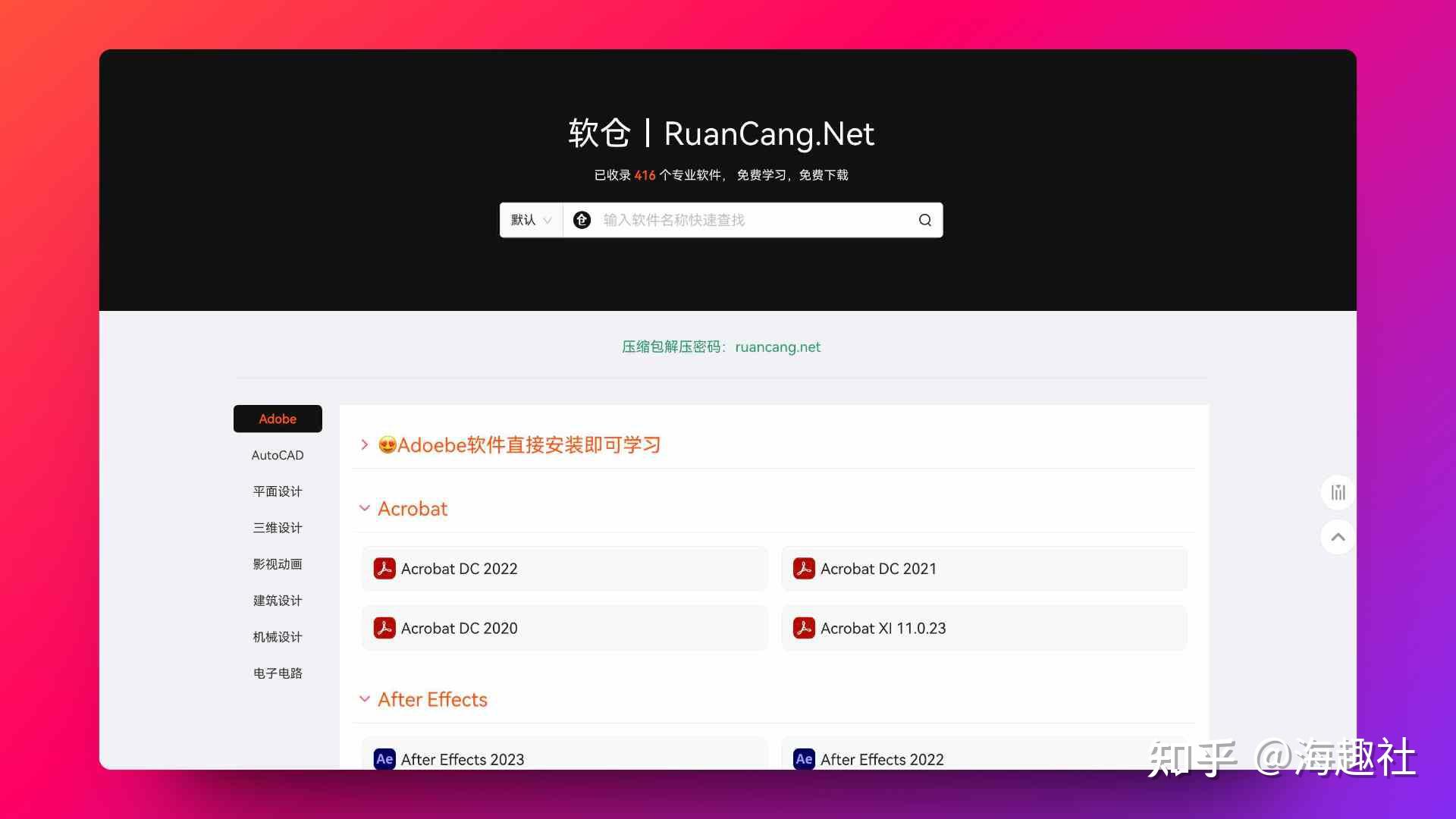Expand the Adoebe软件直接安装即可学习 section
Screen dimensions: 1456x819
point(365,445)
